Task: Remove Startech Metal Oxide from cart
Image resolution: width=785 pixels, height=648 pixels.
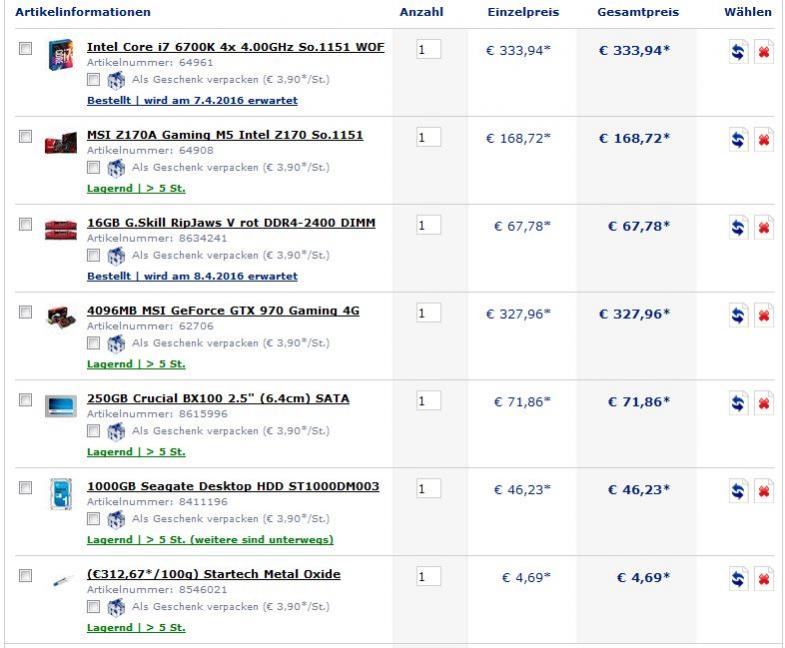Action: click(763, 579)
